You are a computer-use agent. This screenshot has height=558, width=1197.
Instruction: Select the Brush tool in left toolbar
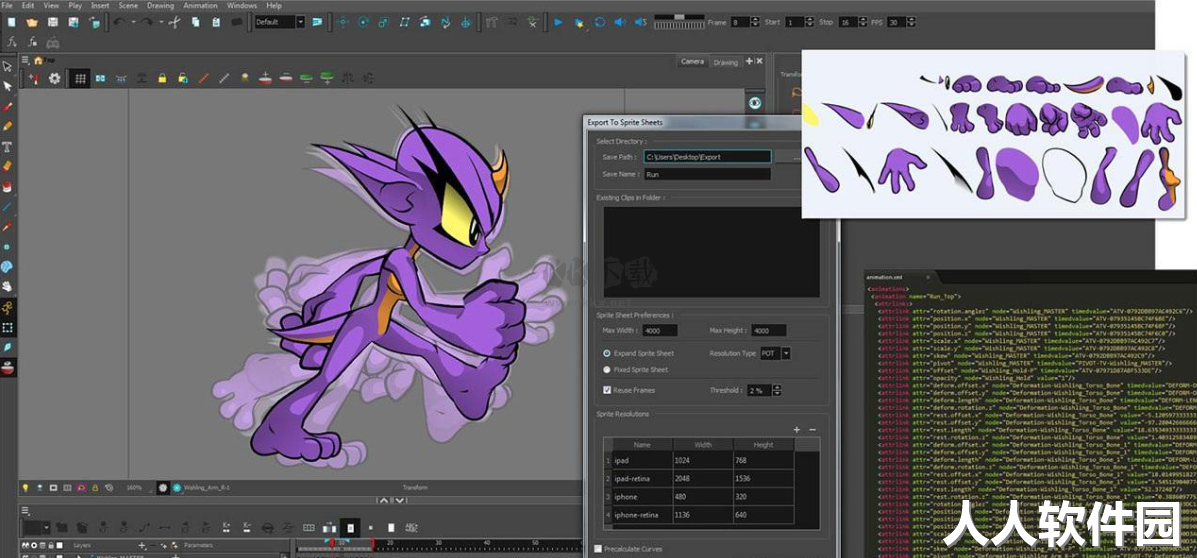click(8, 107)
